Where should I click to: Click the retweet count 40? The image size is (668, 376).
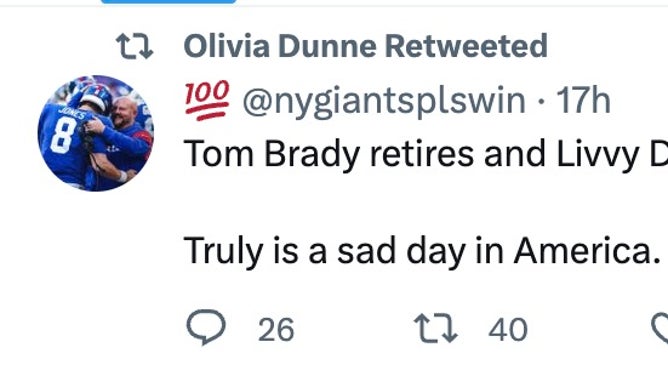click(x=508, y=329)
